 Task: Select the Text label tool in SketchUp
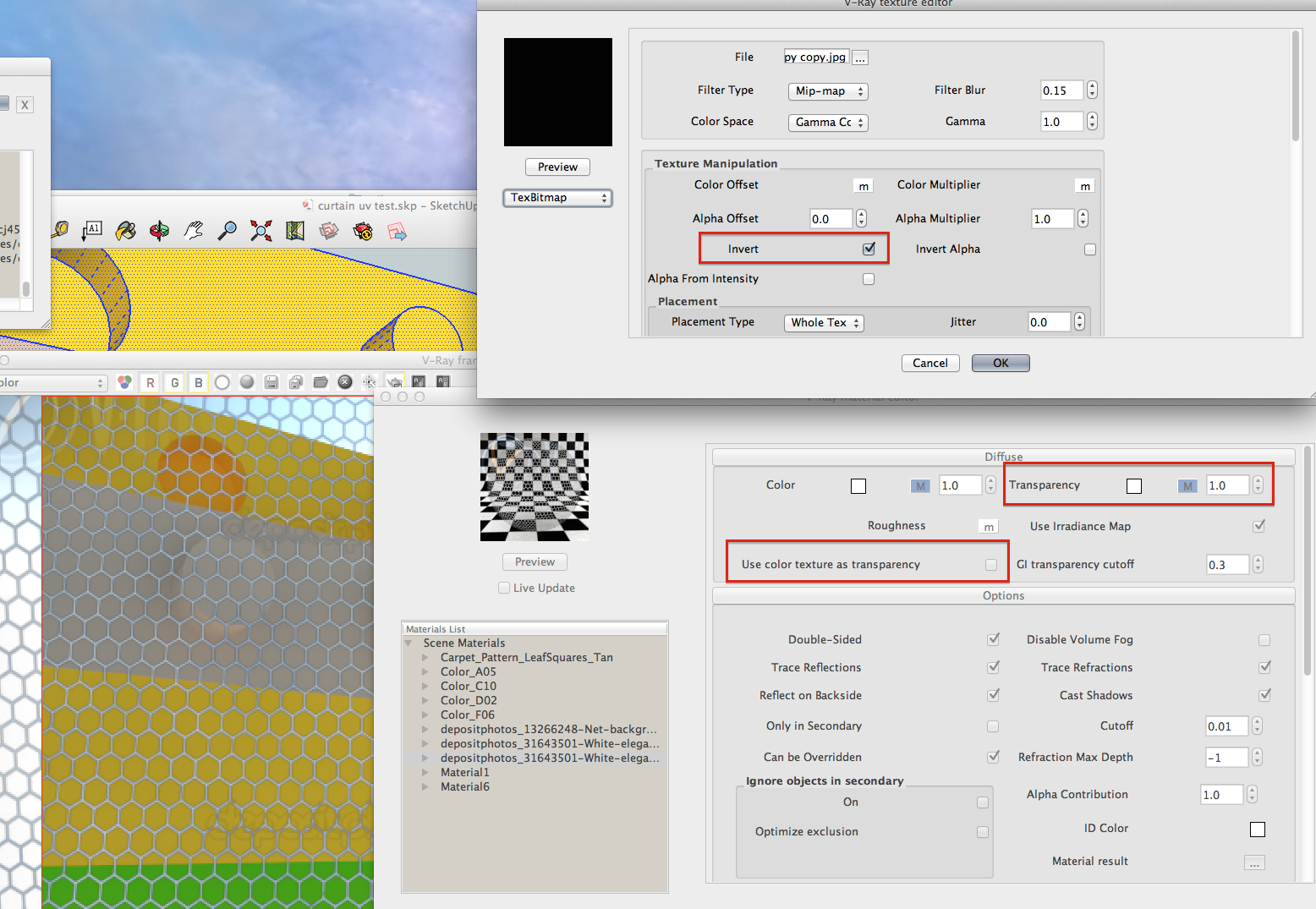pos(92,230)
